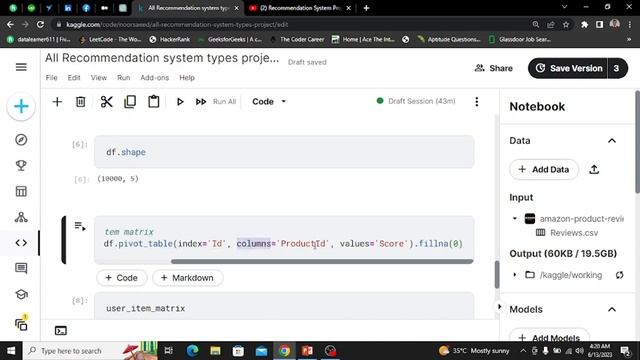Screen dimensions: 640x360
Task: Open the Edit menu
Action: [x=74, y=78]
